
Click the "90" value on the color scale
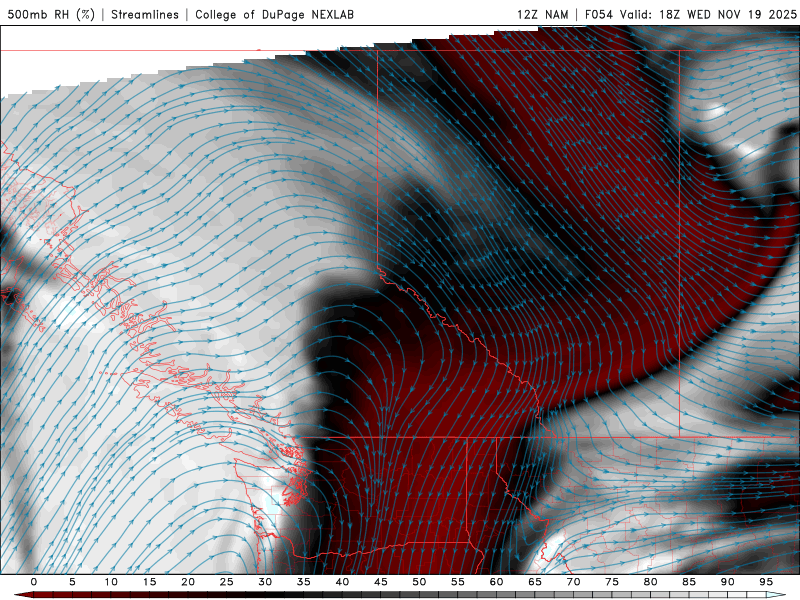tap(727, 582)
